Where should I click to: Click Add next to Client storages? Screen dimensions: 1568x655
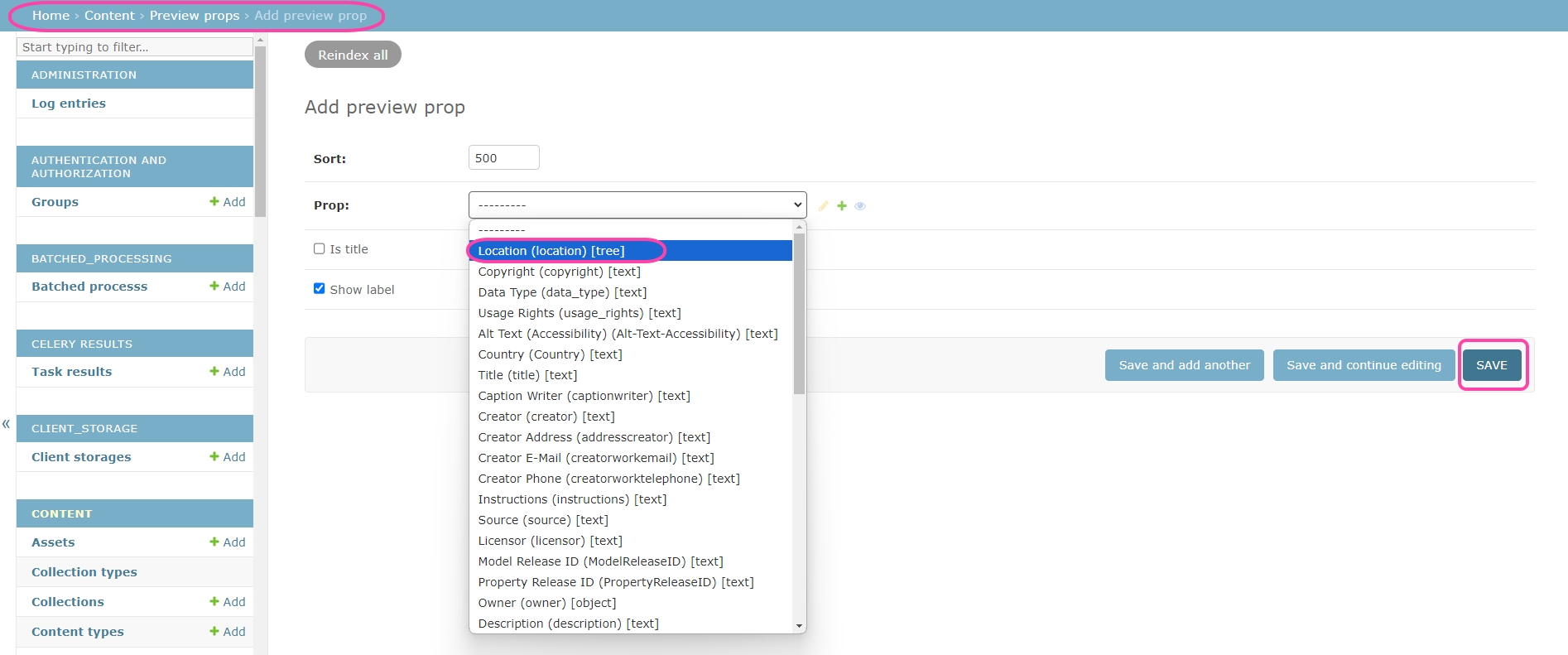[228, 457]
